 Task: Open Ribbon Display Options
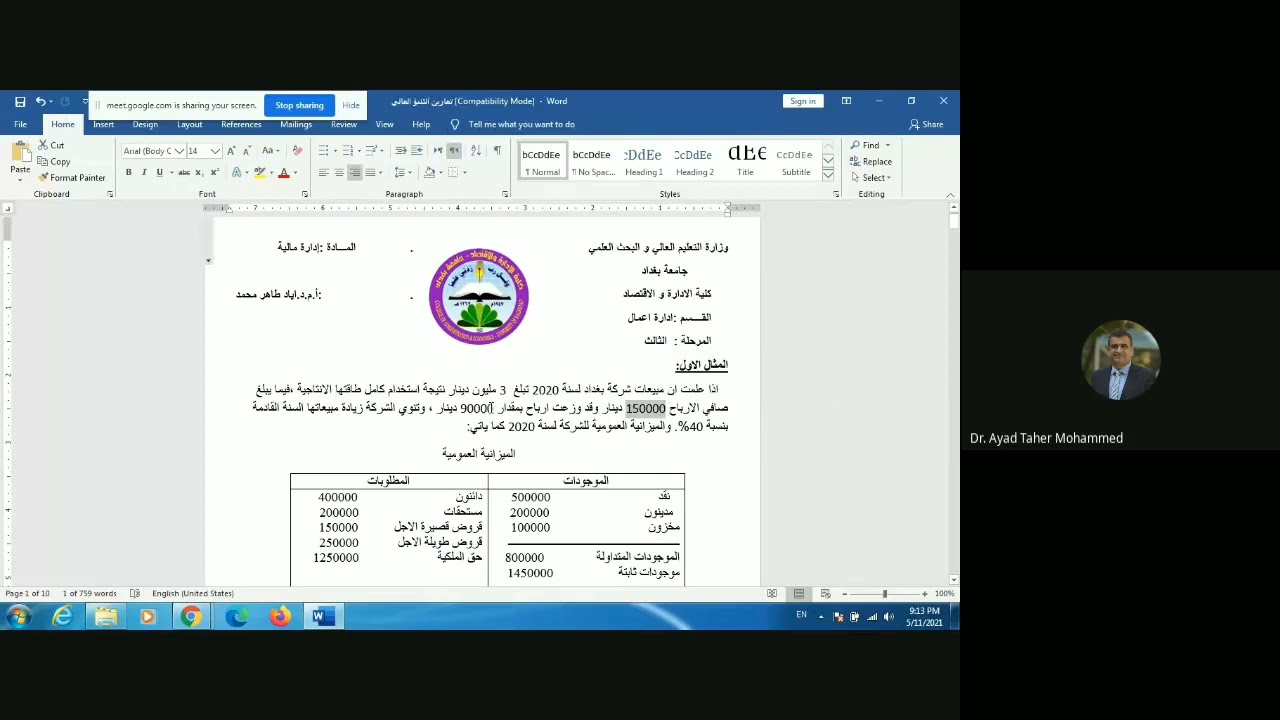pyautogui.click(x=846, y=101)
